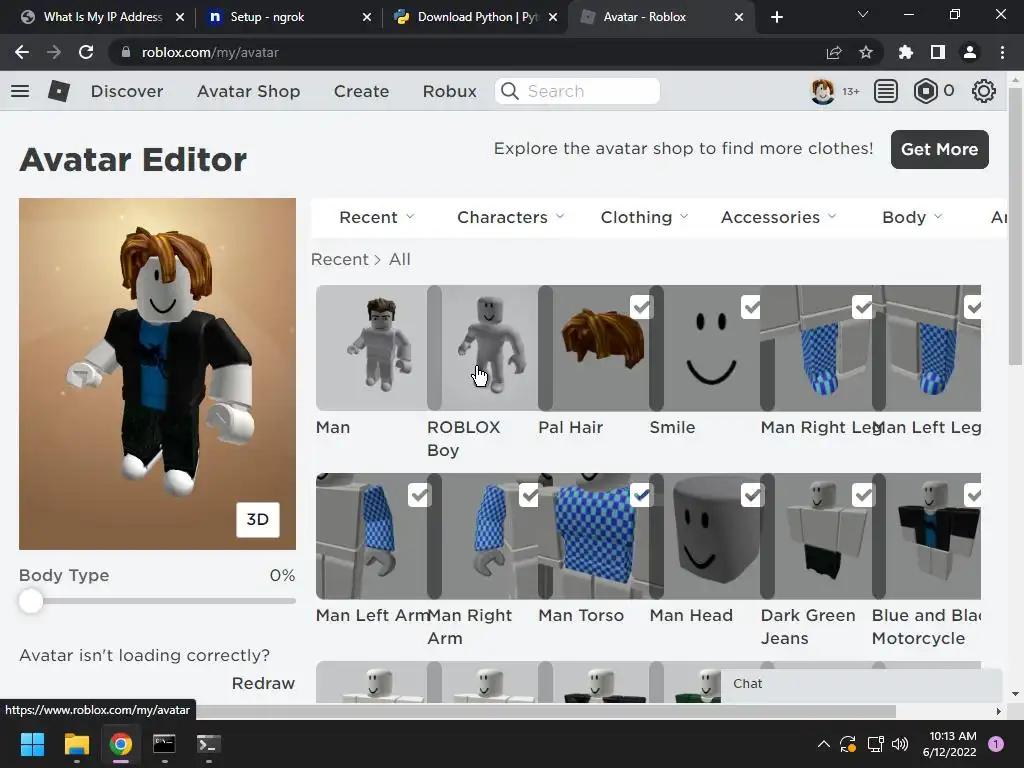Viewport: 1024px width, 768px height.
Task: Expand the Accessories category dropdown
Action: click(x=778, y=217)
